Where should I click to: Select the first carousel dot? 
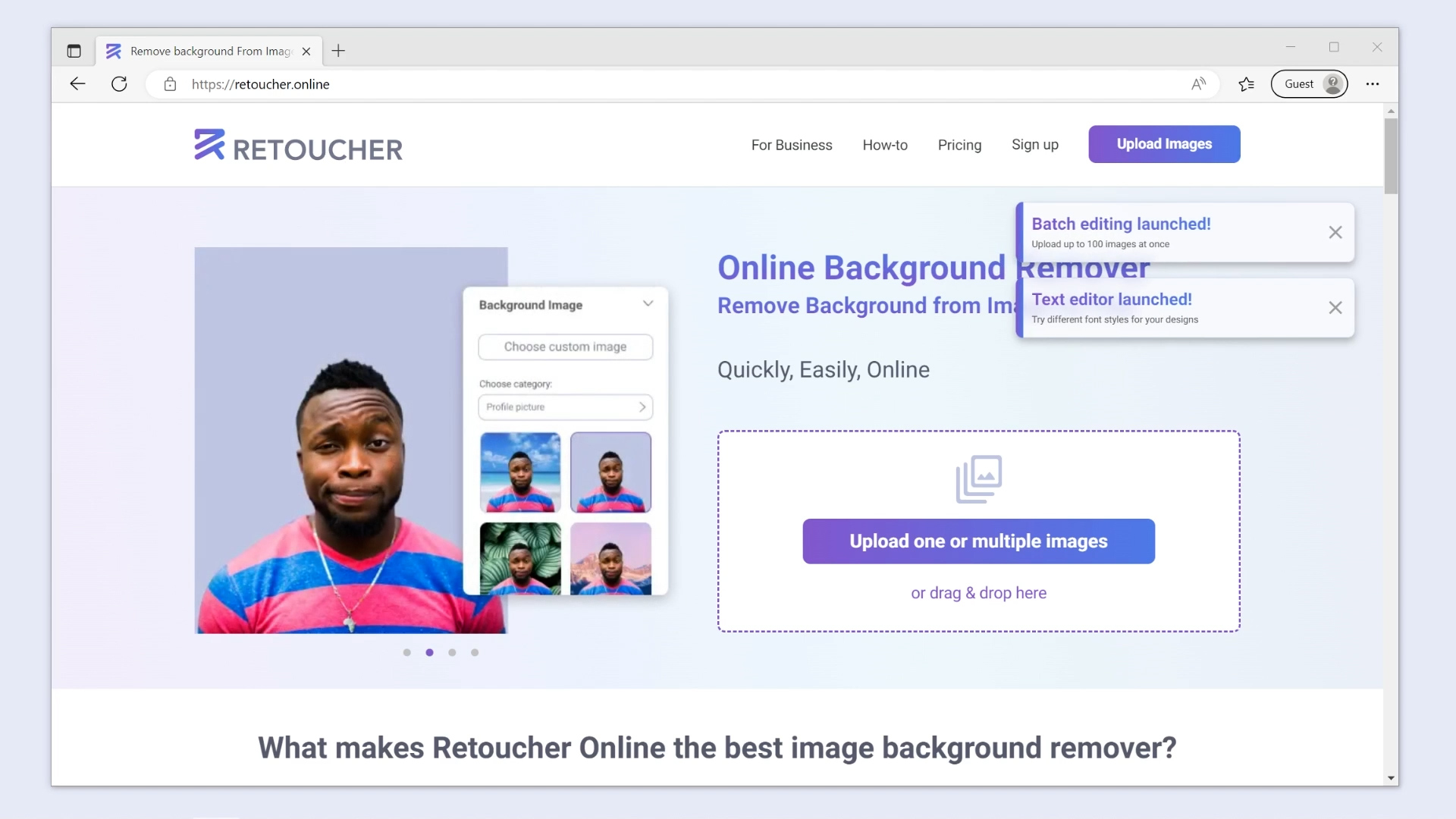click(x=406, y=652)
